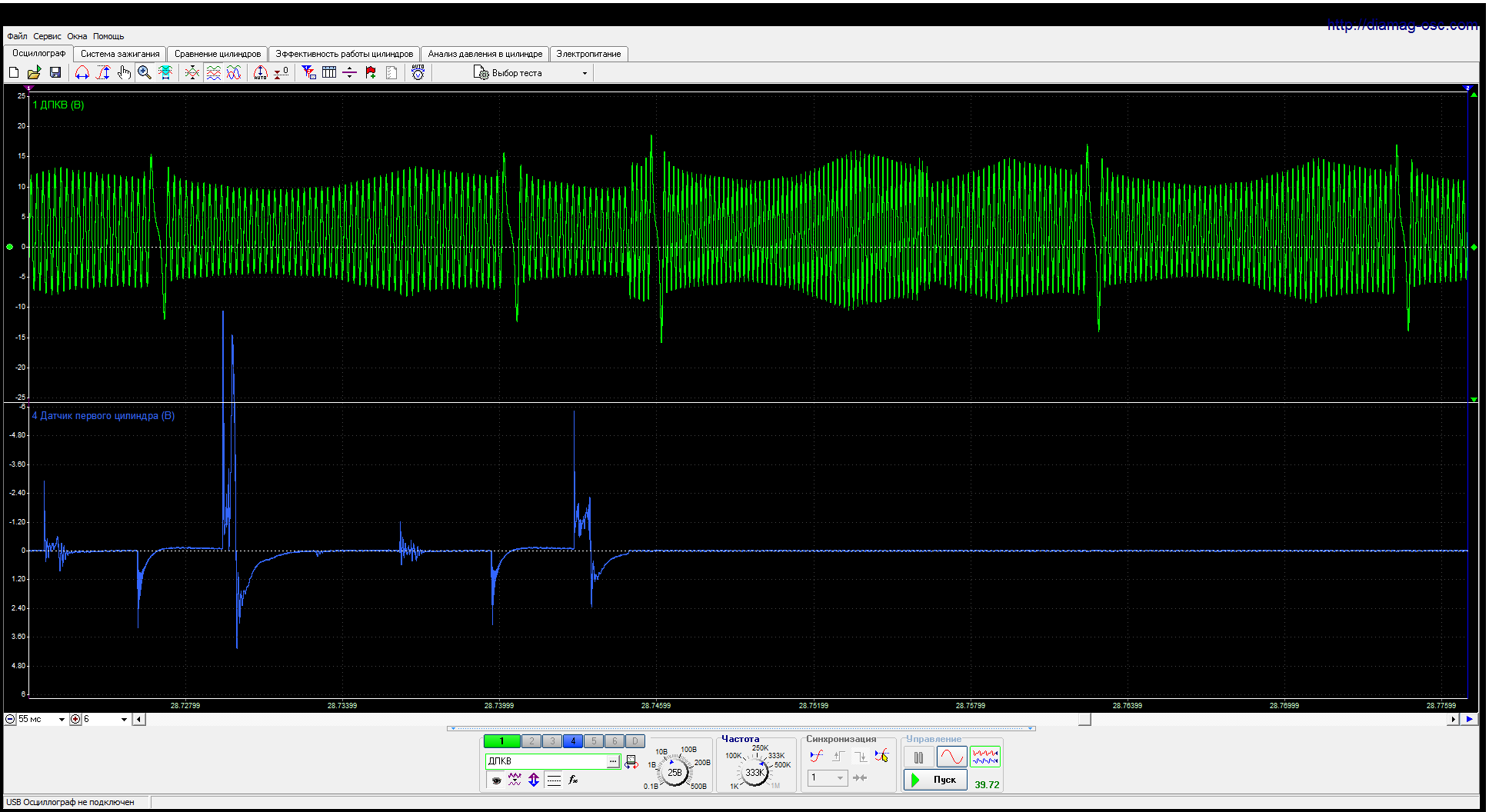Click the divider line ruler icon
The width and height of the screenshot is (1489, 812).
[350, 72]
